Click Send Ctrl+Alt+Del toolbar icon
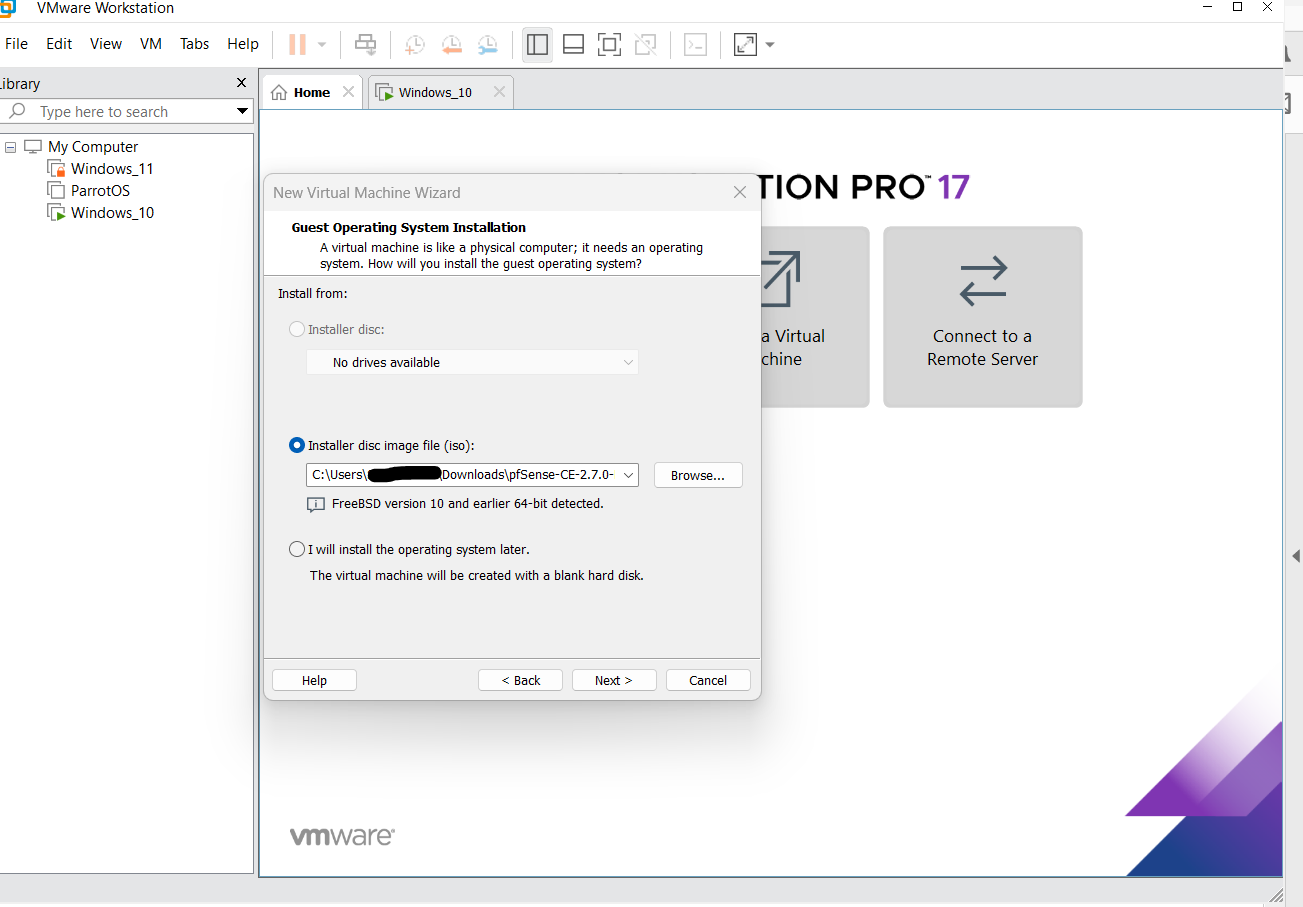Viewport: 1303px width, 907px height. coord(366,44)
